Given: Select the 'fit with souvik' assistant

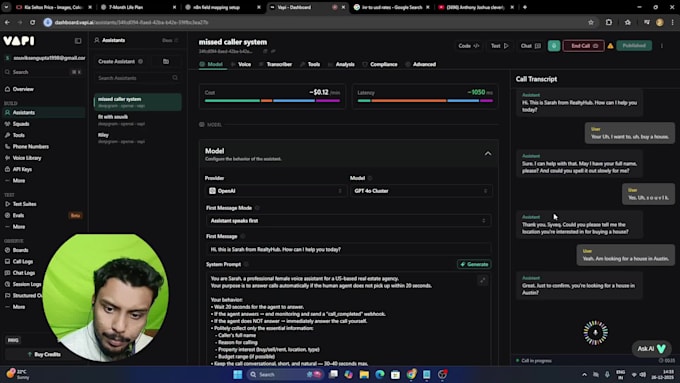Looking at the screenshot, I should [137, 120].
